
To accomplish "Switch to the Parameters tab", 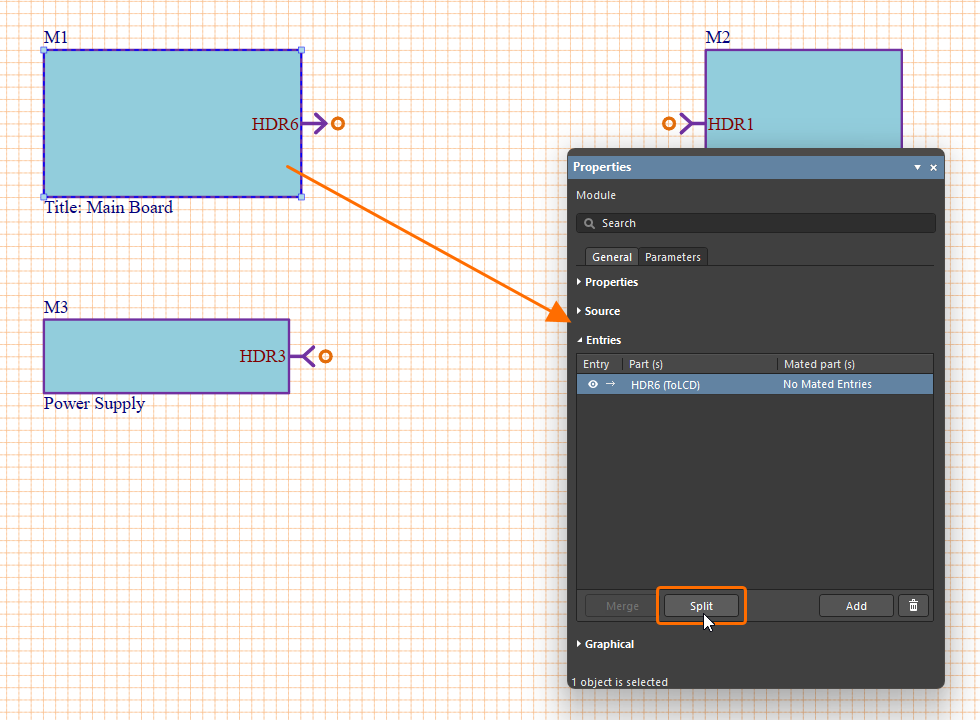I will click(672, 256).
